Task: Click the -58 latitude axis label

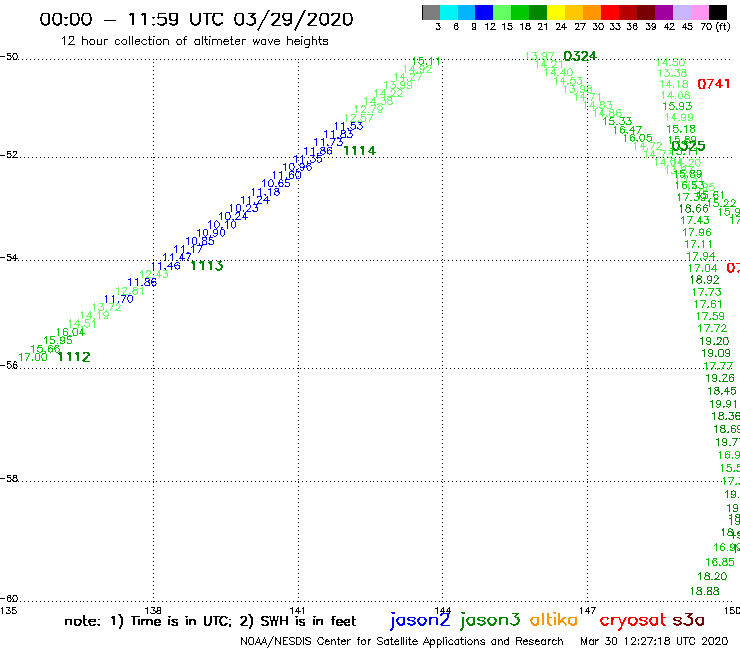Action: tap(9, 478)
